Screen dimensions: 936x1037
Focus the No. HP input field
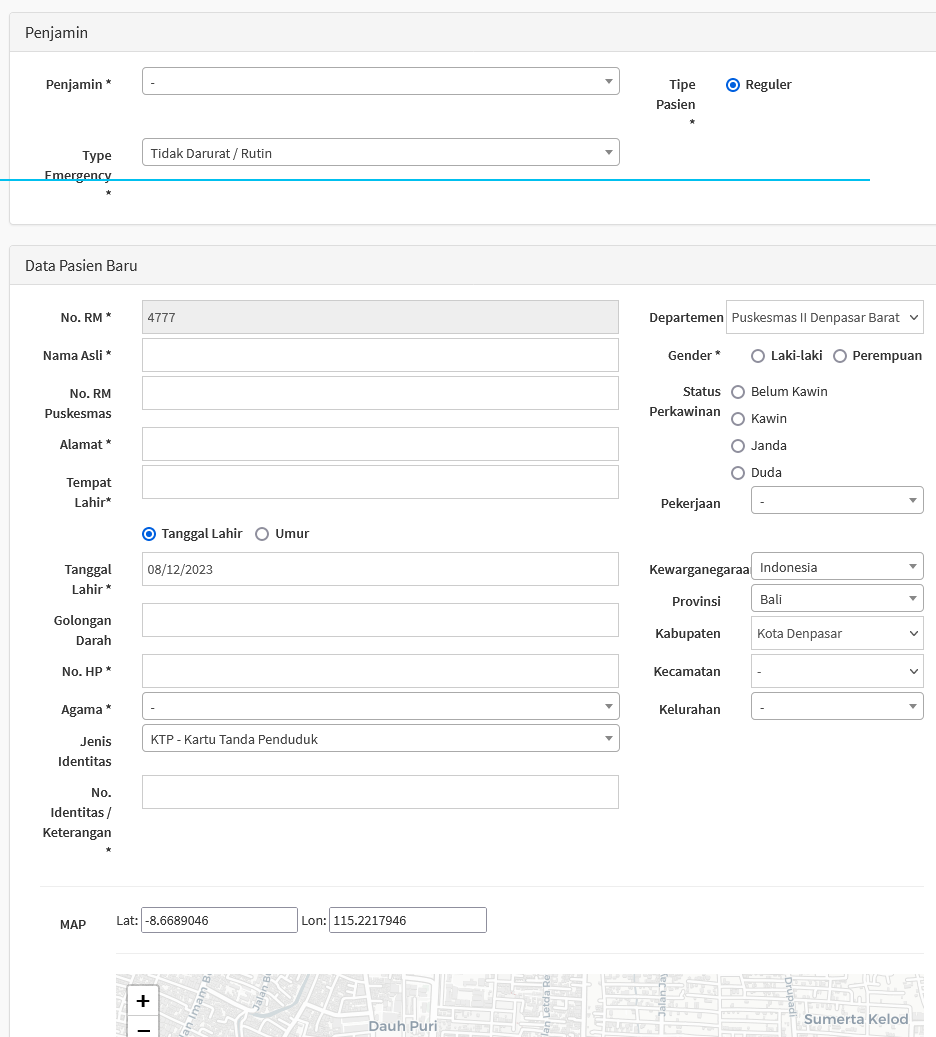[380, 671]
